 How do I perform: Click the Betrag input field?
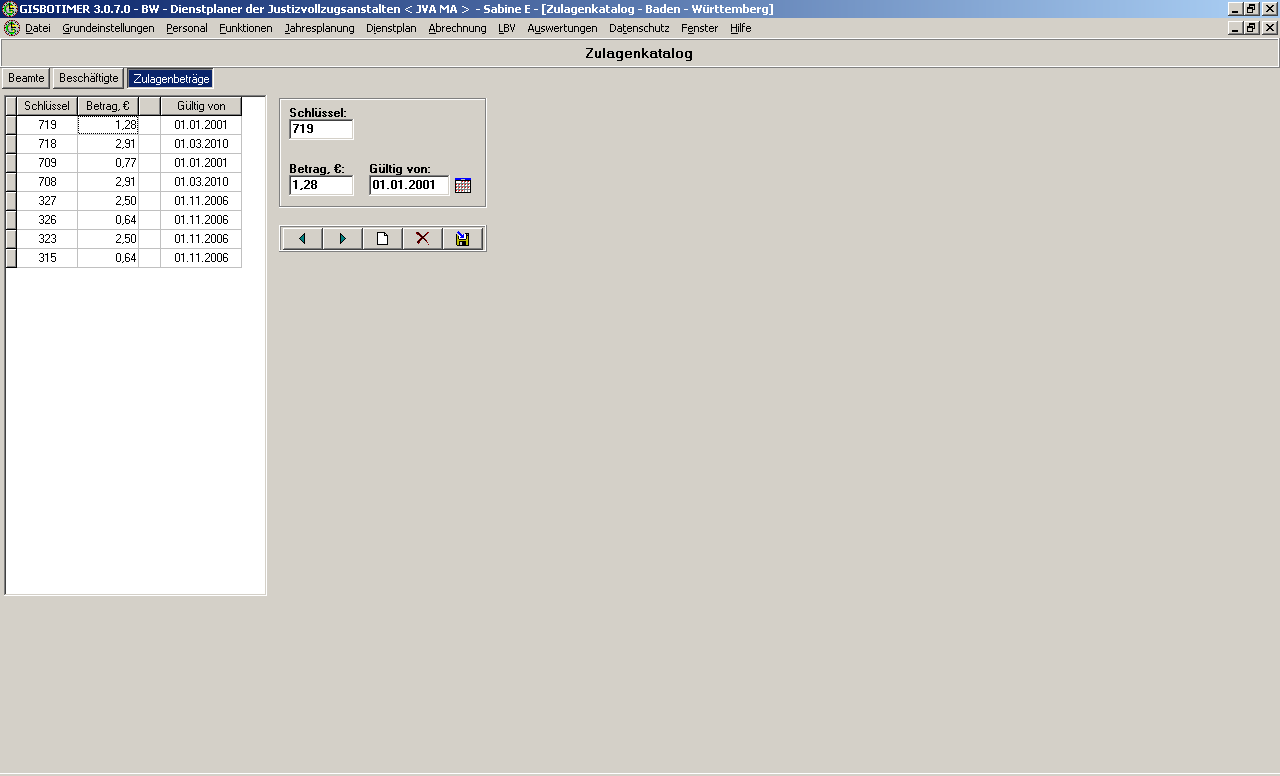[321, 185]
